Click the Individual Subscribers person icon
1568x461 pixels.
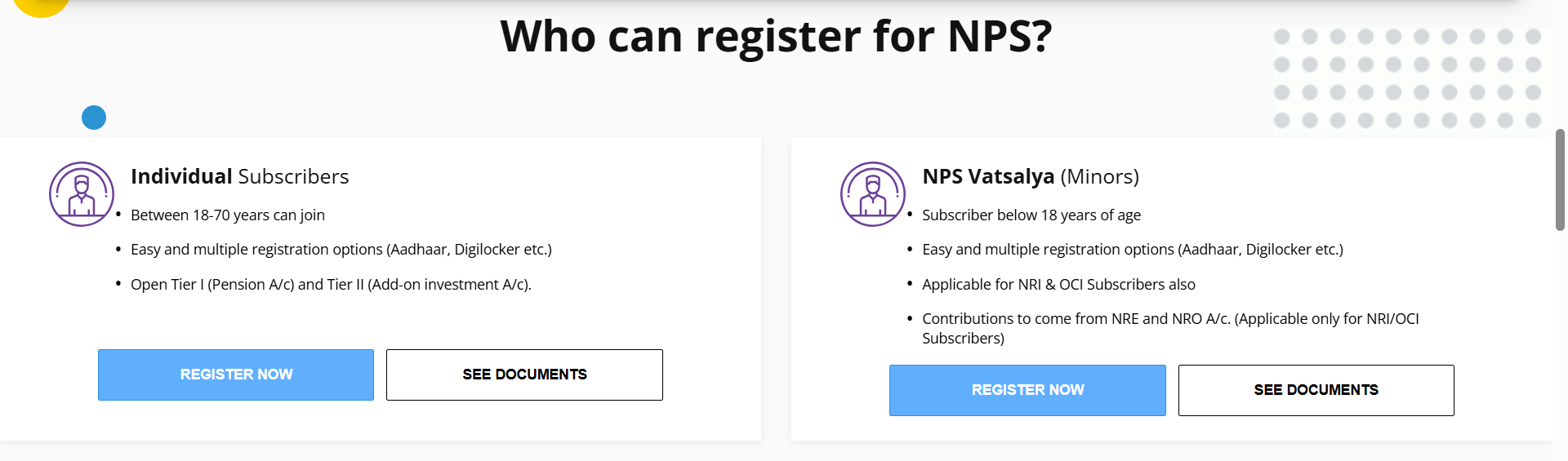pyautogui.click(x=82, y=194)
